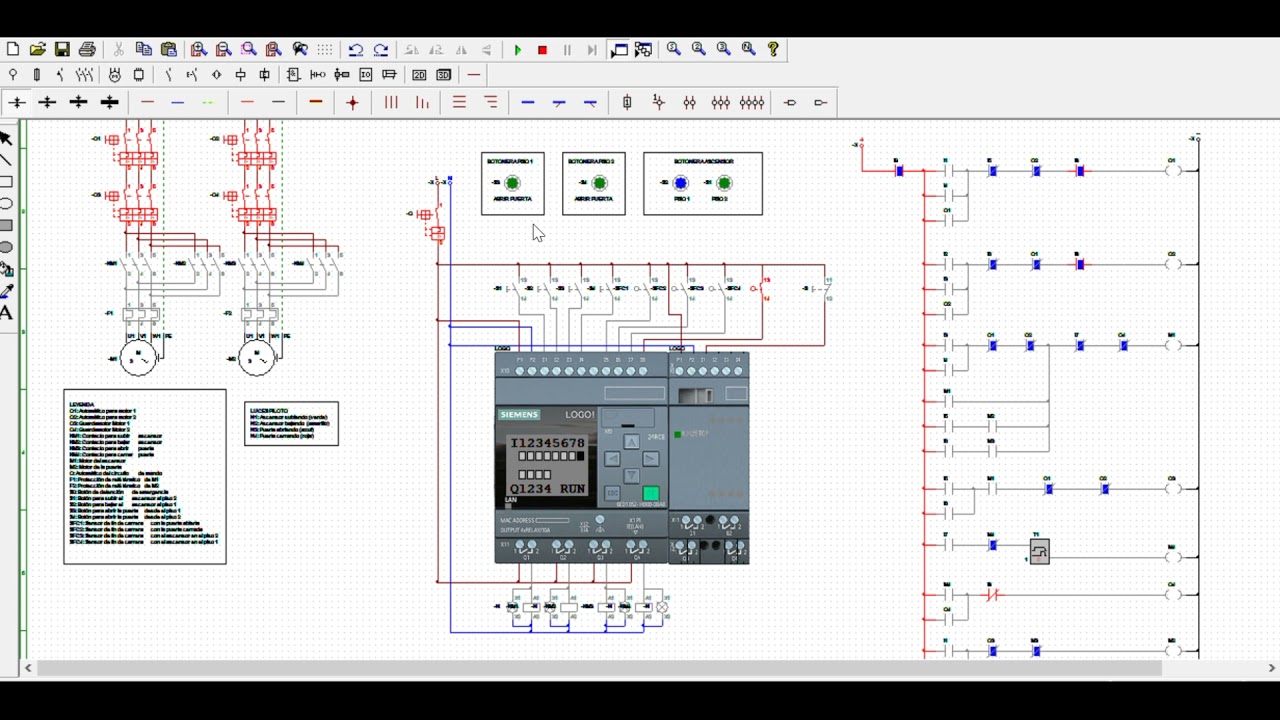Screen dimensions: 1280x720
Task: Print the circuit diagram
Action: click(x=87, y=49)
